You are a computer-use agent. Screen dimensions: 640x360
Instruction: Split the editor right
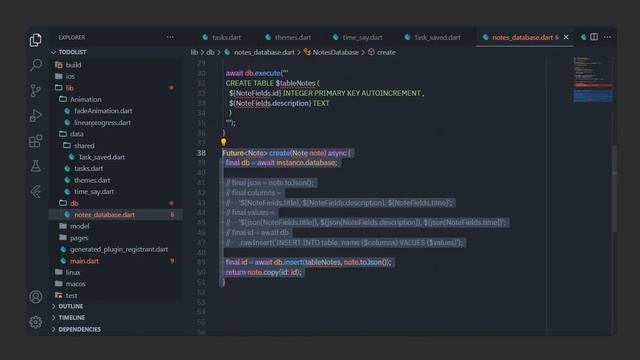click(x=594, y=37)
